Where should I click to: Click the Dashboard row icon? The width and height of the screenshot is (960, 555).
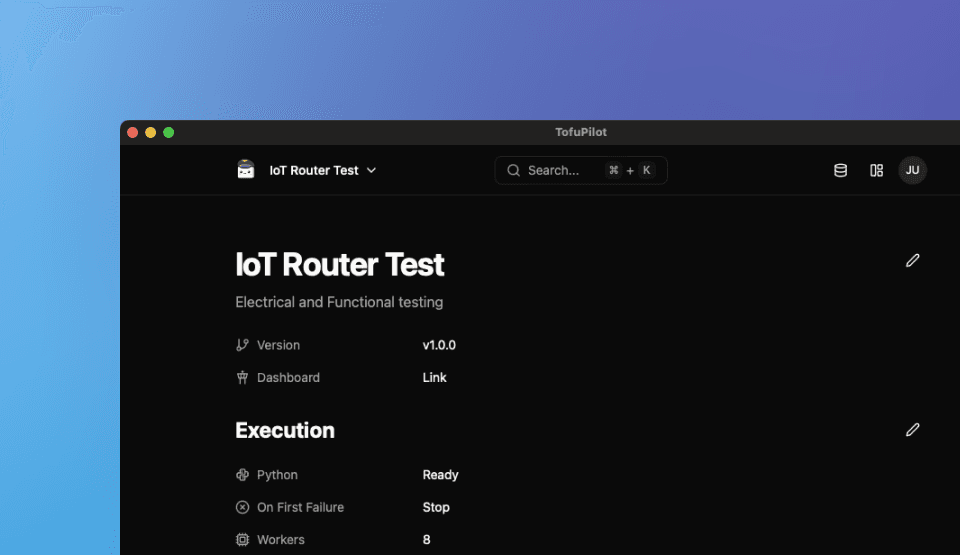[242, 378]
